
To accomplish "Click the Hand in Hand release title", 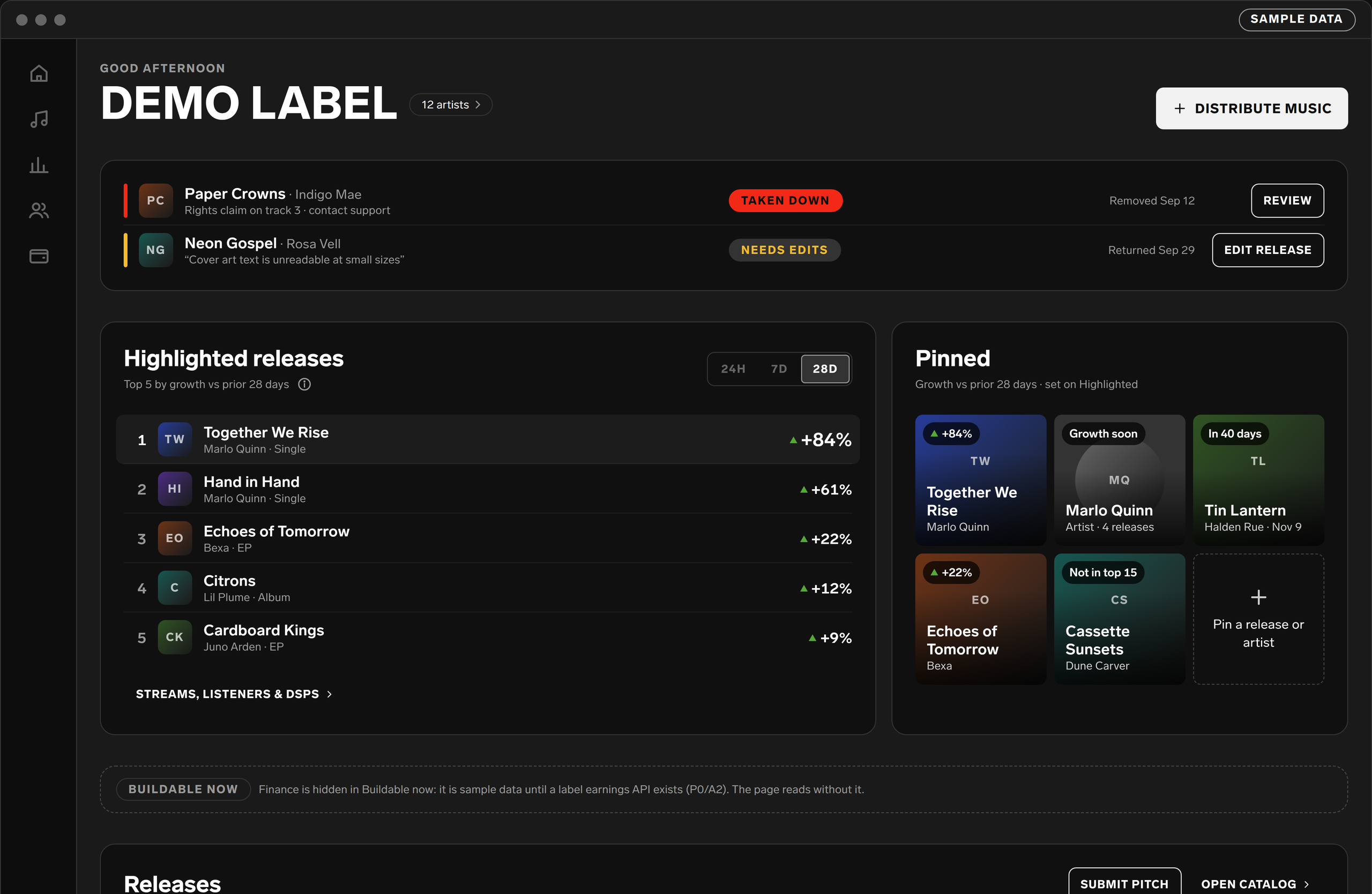I will [251, 482].
